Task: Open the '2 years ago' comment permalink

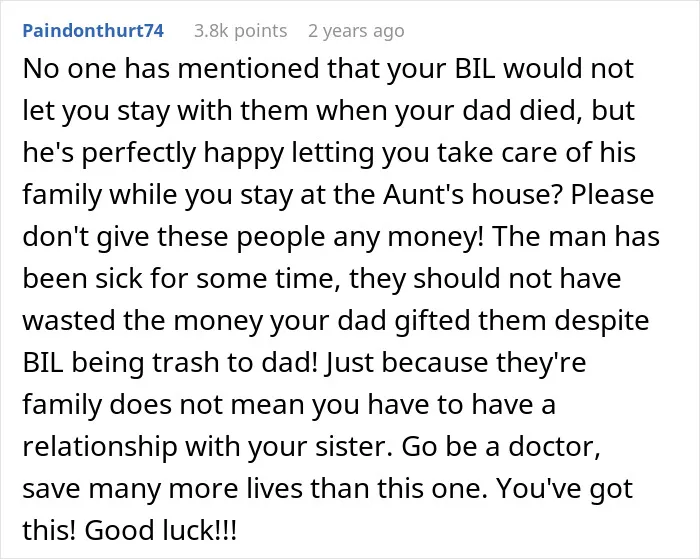Action: 356,31
